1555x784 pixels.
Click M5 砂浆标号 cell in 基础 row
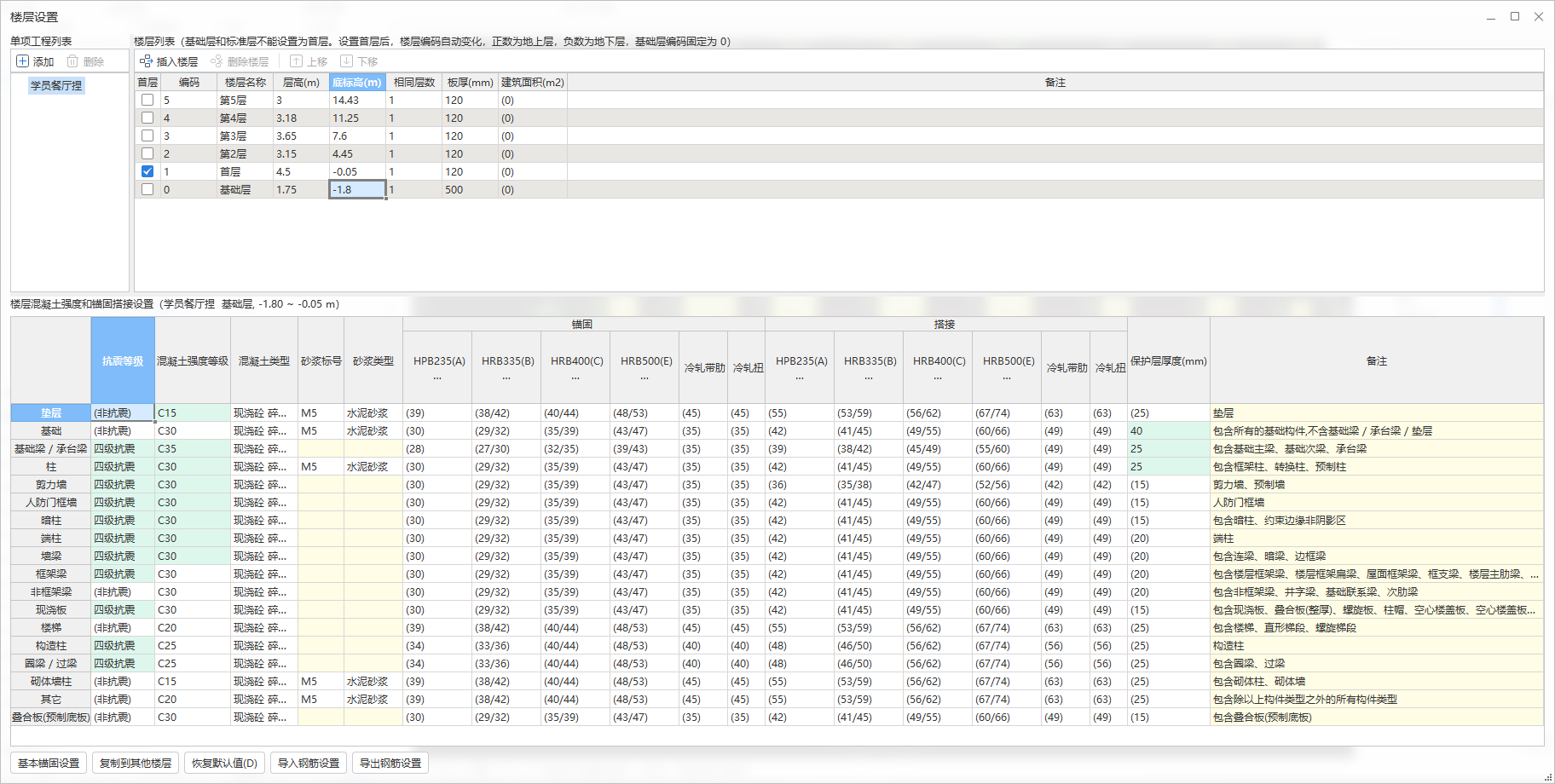pos(321,430)
